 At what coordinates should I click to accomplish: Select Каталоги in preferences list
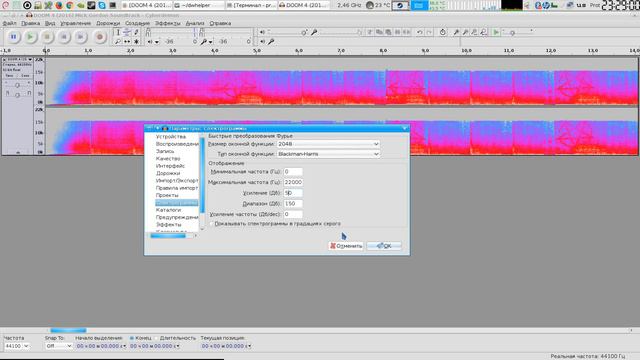(168, 210)
